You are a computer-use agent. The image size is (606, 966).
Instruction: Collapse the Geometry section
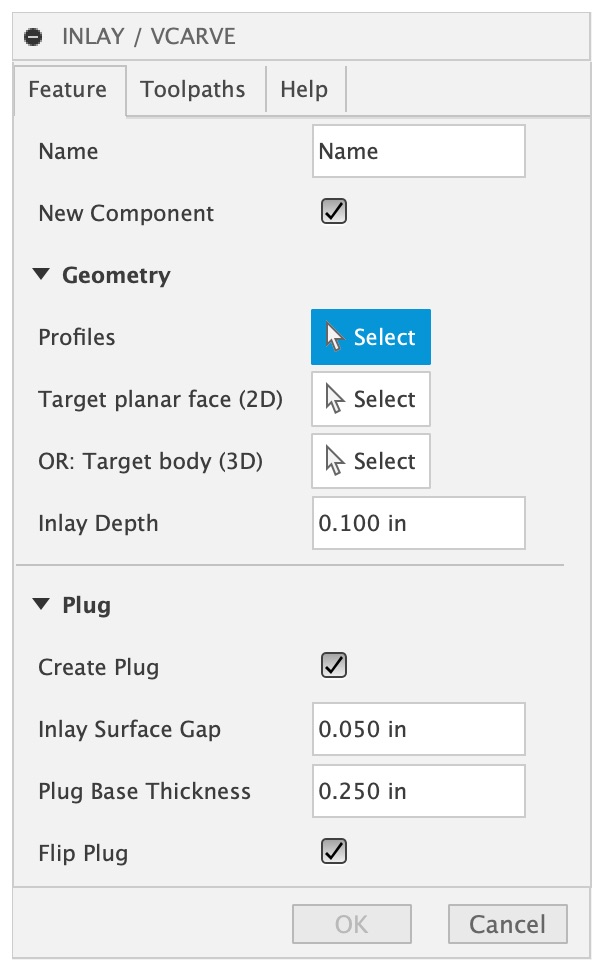click(41, 275)
